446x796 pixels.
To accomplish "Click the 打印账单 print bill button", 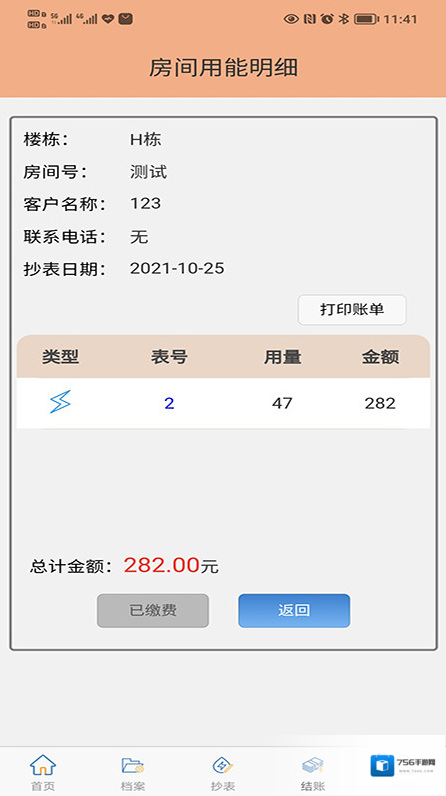I will 352,310.
